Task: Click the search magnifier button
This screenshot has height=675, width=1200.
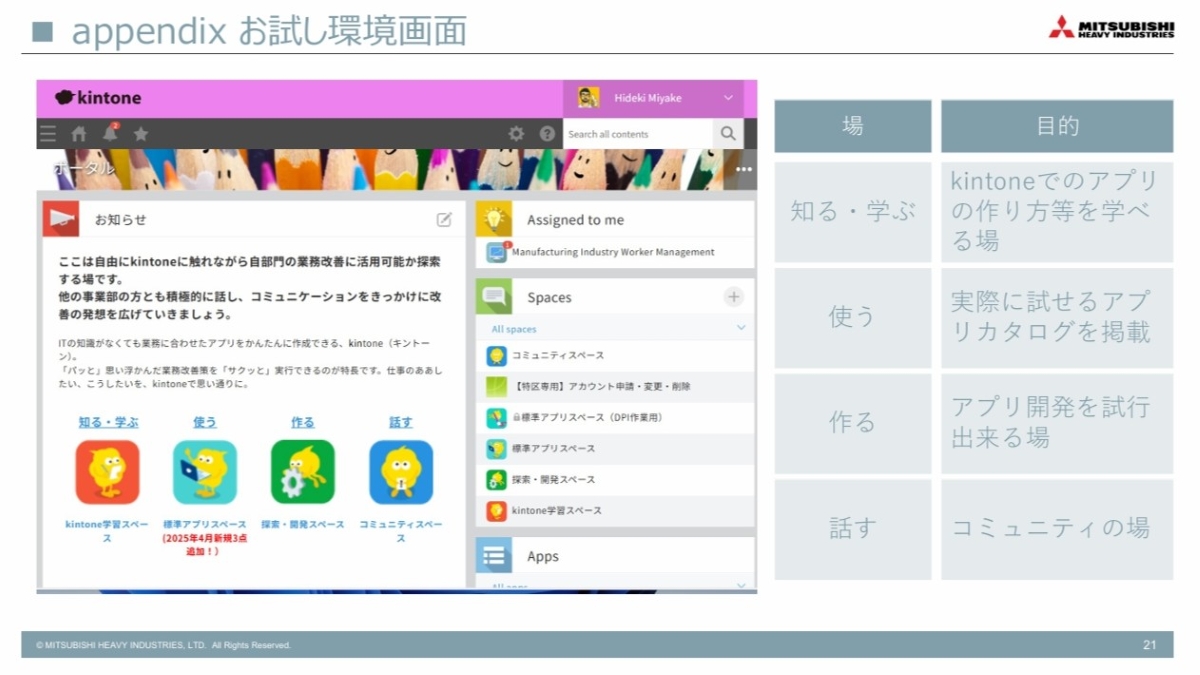Action: pyautogui.click(x=728, y=134)
